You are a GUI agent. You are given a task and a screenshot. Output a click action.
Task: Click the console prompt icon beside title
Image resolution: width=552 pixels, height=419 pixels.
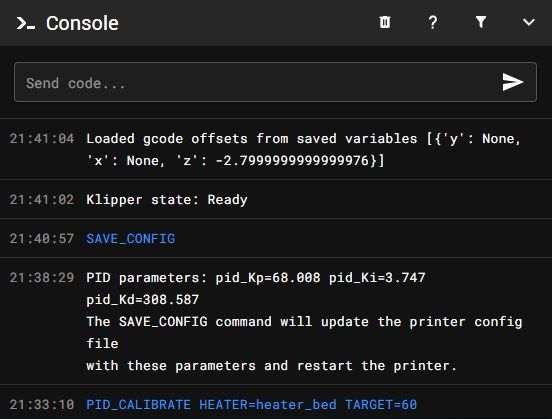26,23
